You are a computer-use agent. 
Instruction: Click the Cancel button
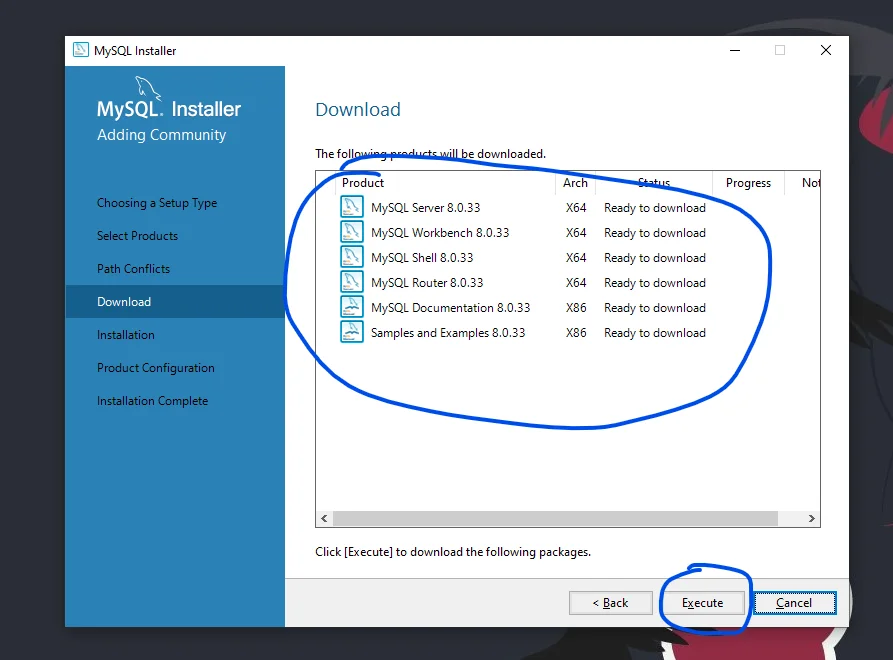coord(794,603)
